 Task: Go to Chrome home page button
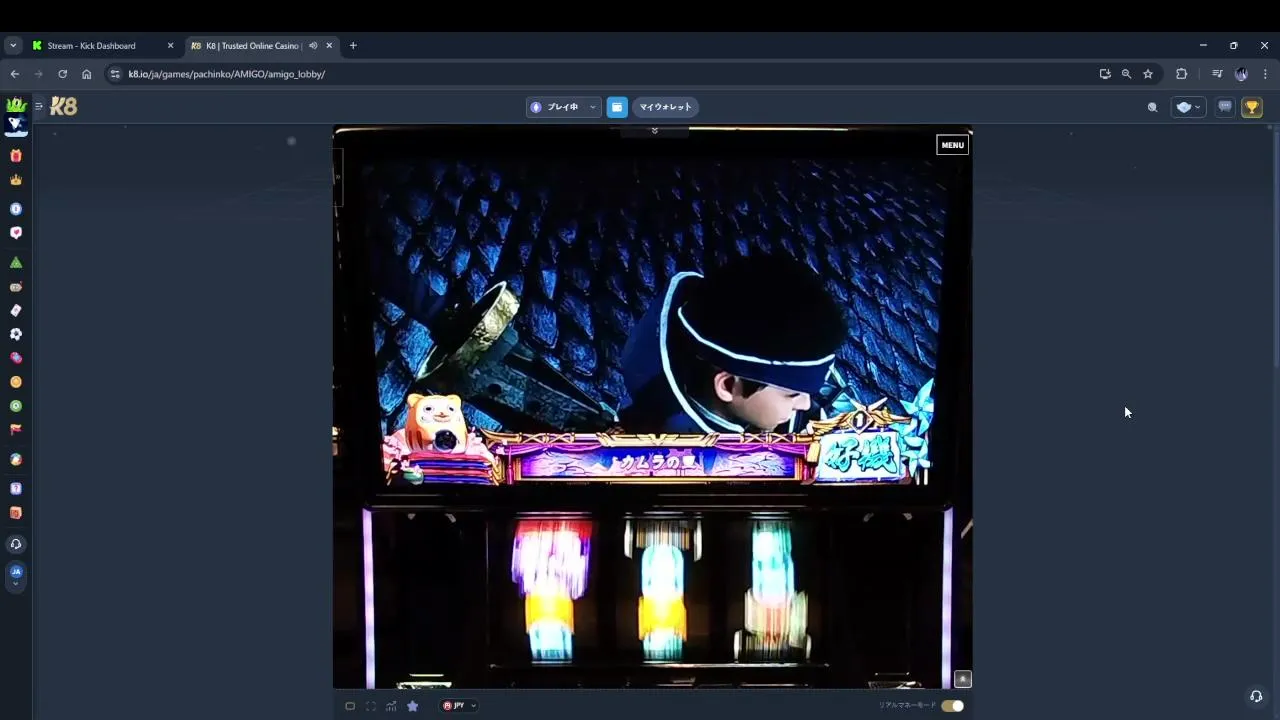86,74
